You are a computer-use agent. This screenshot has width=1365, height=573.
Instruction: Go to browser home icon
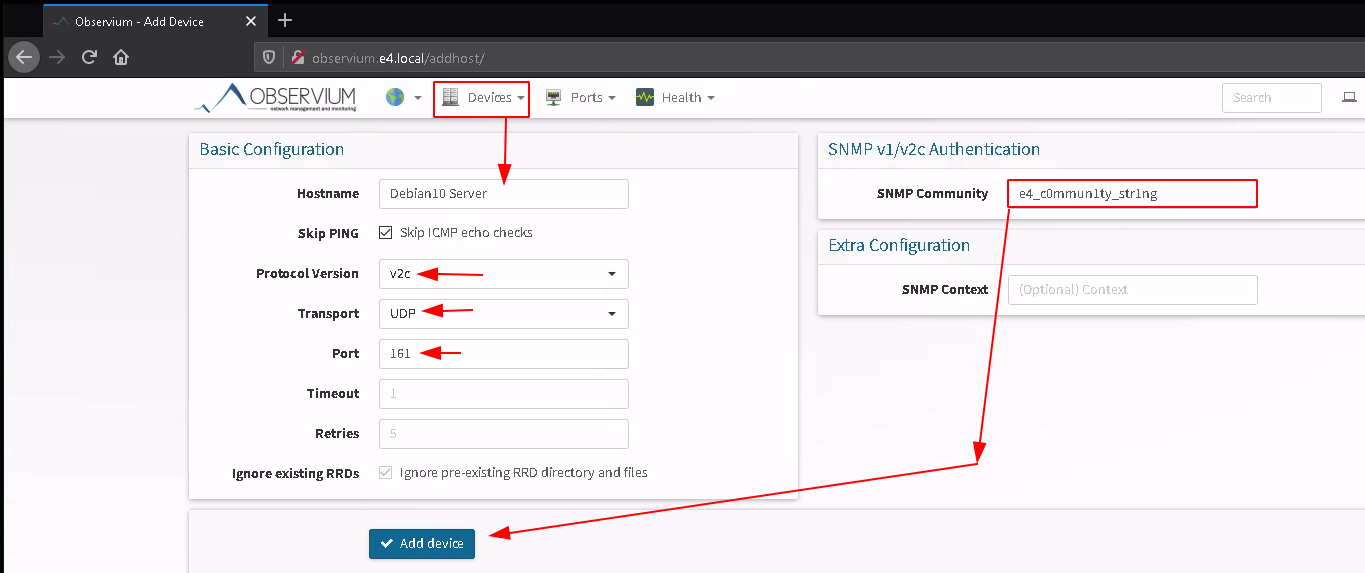pos(121,57)
